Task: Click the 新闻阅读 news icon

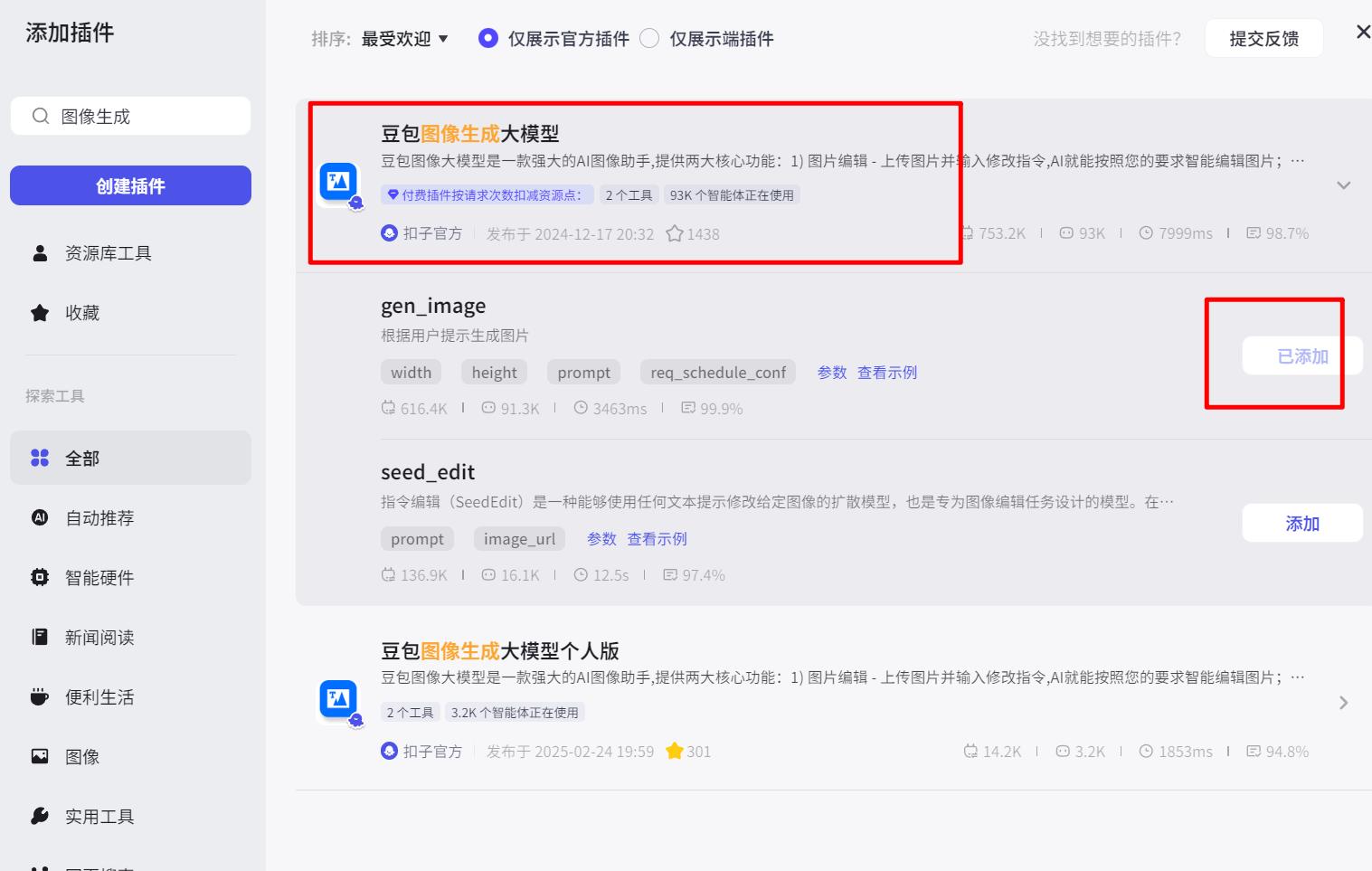Action: tap(40, 637)
